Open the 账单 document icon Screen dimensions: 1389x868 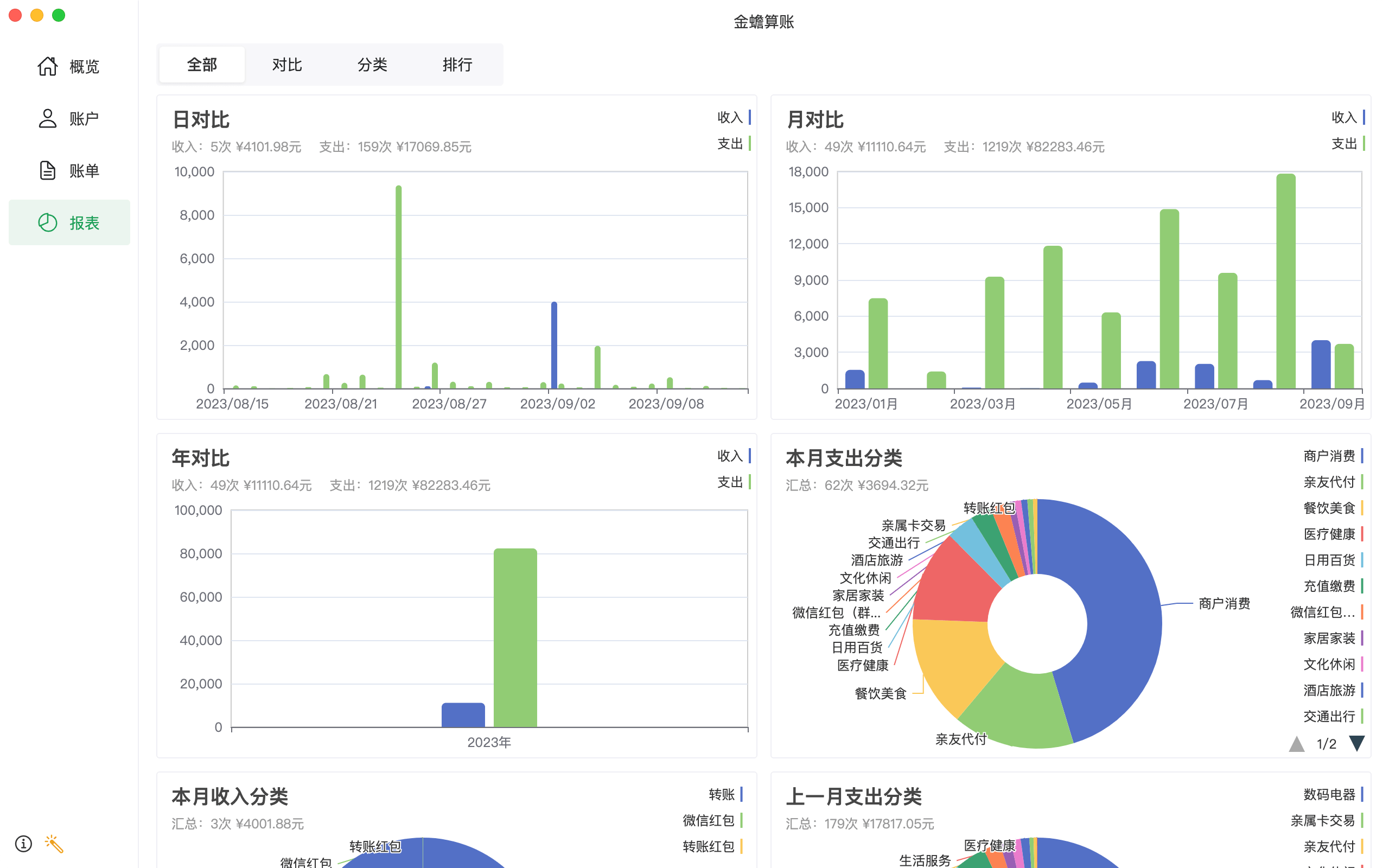click(x=48, y=170)
